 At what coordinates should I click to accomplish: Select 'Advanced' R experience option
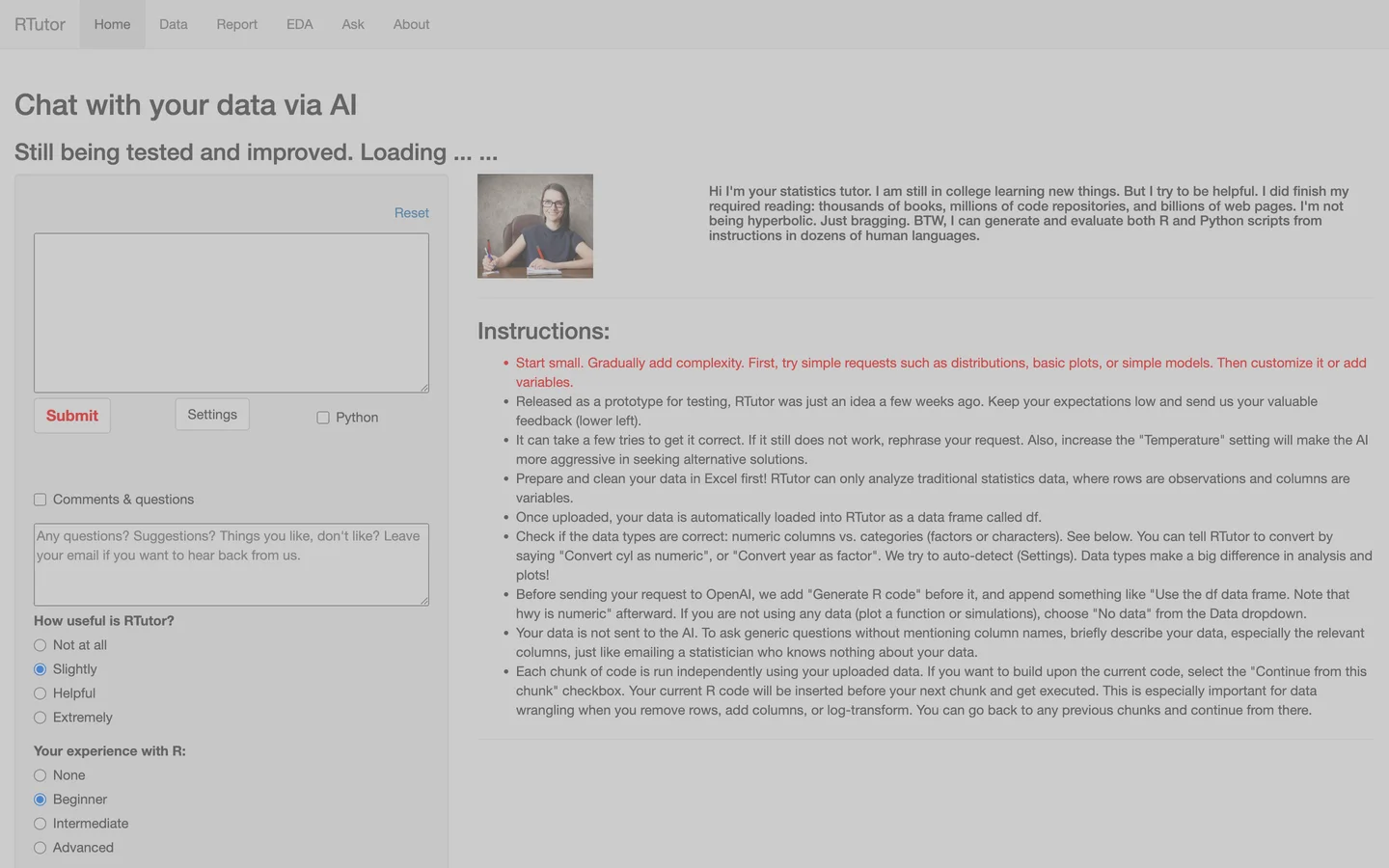coord(41,848)
